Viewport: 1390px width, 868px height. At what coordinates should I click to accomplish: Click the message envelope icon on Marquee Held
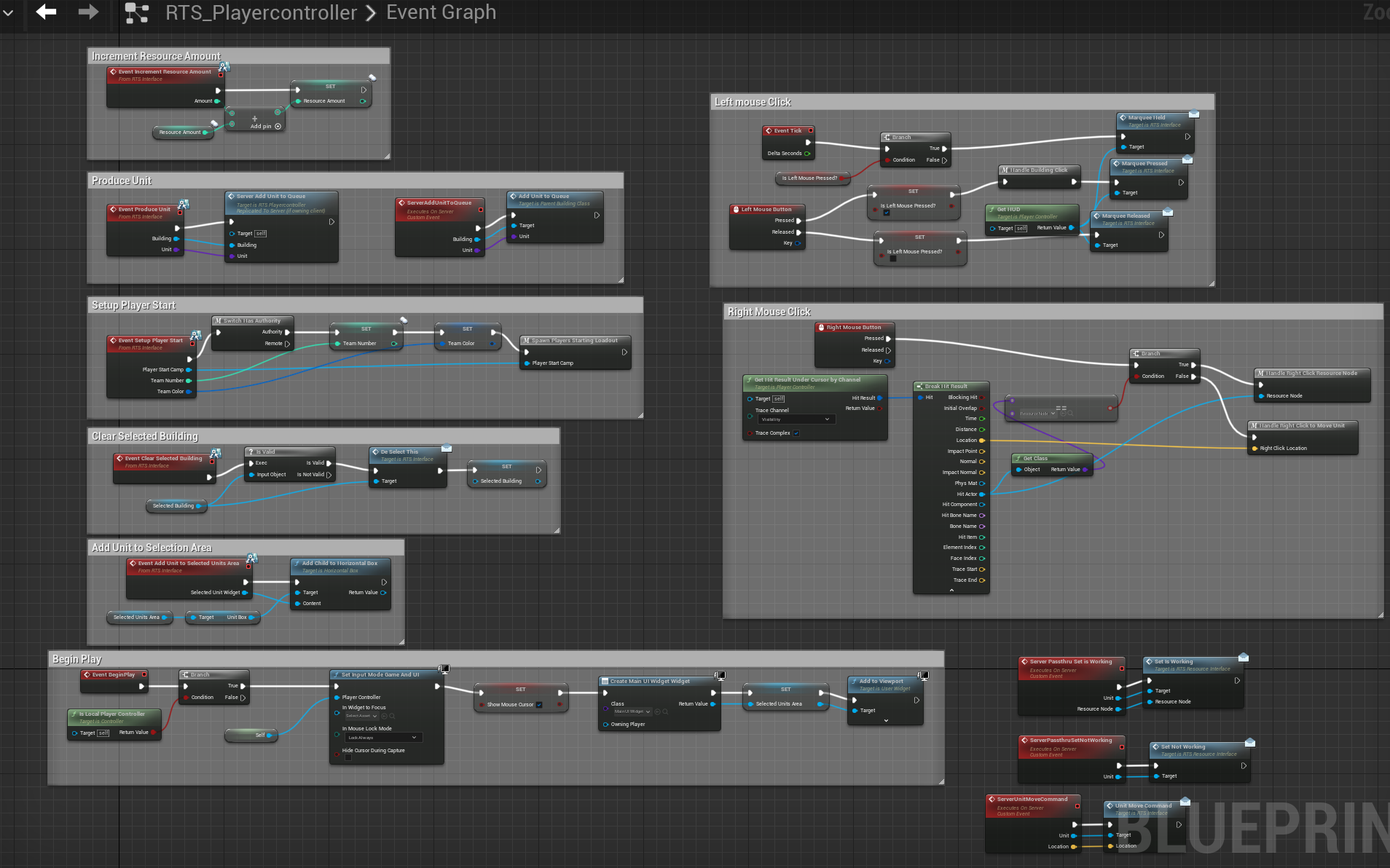[1194, 114]
